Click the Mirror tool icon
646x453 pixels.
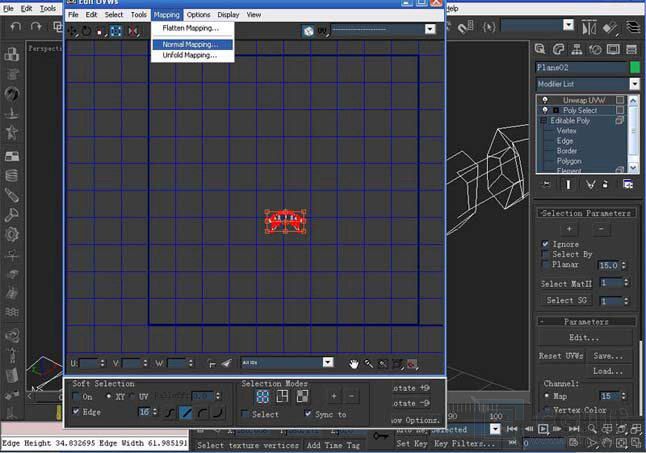coord(132,31)
